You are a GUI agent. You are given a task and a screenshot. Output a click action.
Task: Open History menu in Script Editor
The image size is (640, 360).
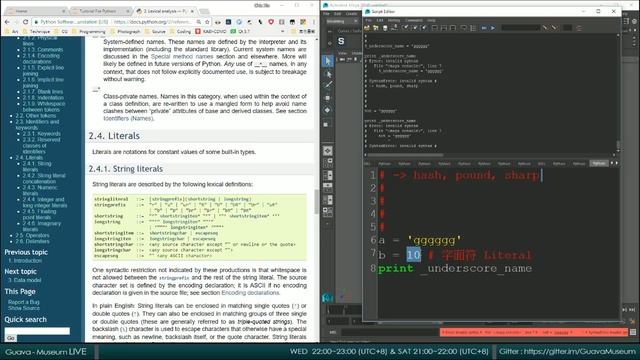(394, 20)
